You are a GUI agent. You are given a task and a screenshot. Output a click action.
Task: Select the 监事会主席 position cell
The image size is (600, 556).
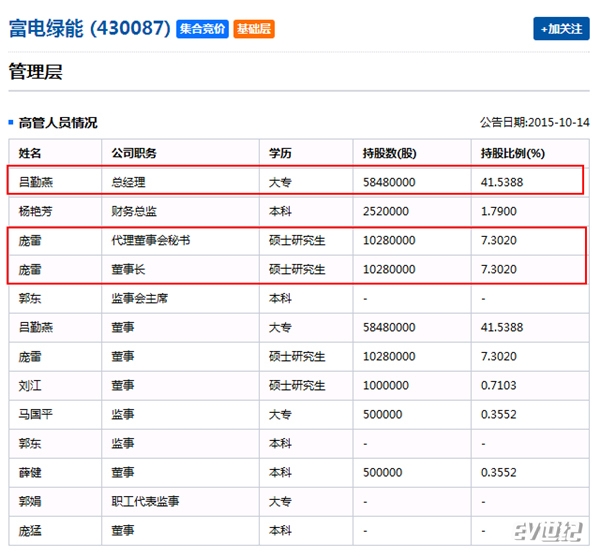pos(140,298)
